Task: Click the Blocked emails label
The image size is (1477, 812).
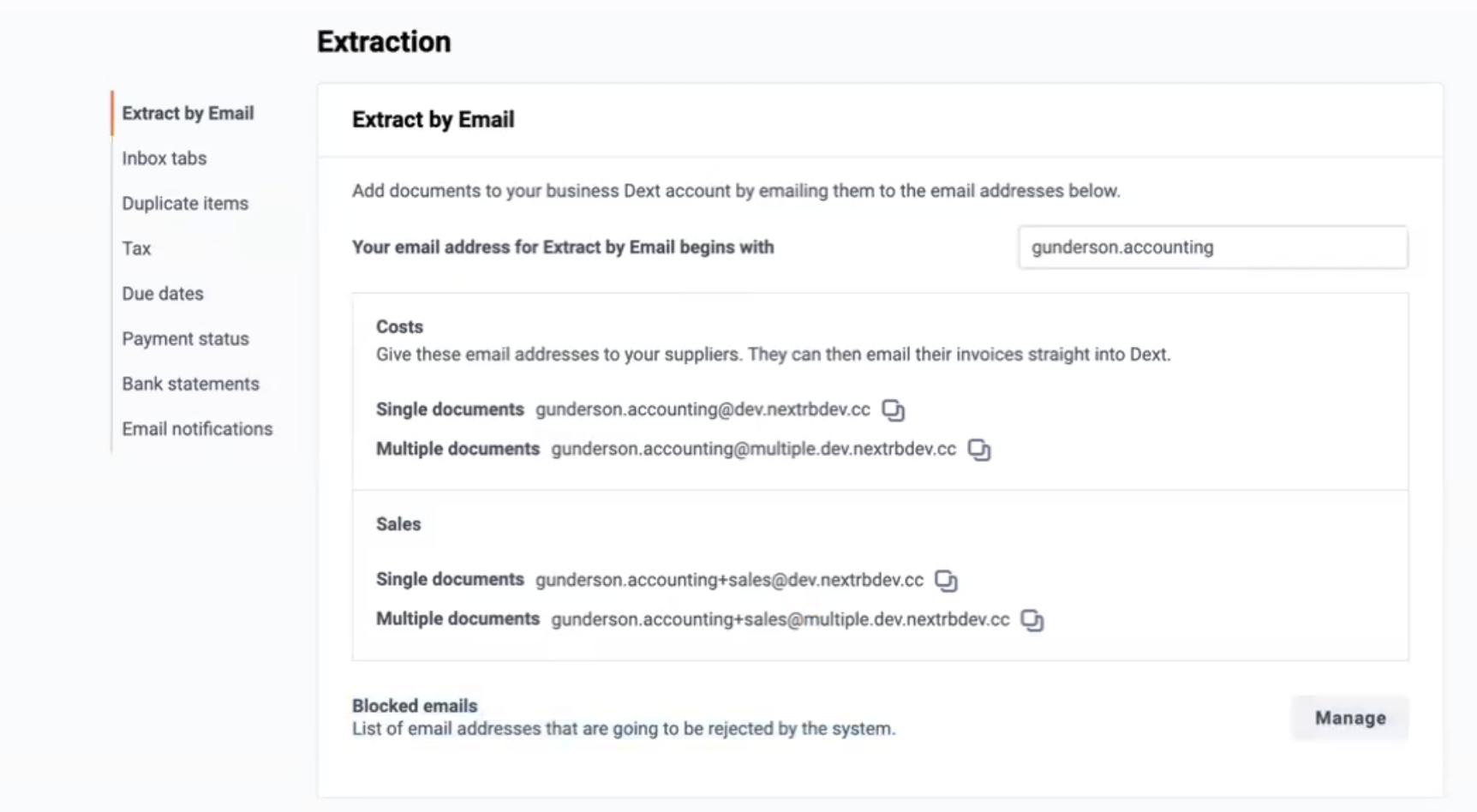Action: [415, 706]
